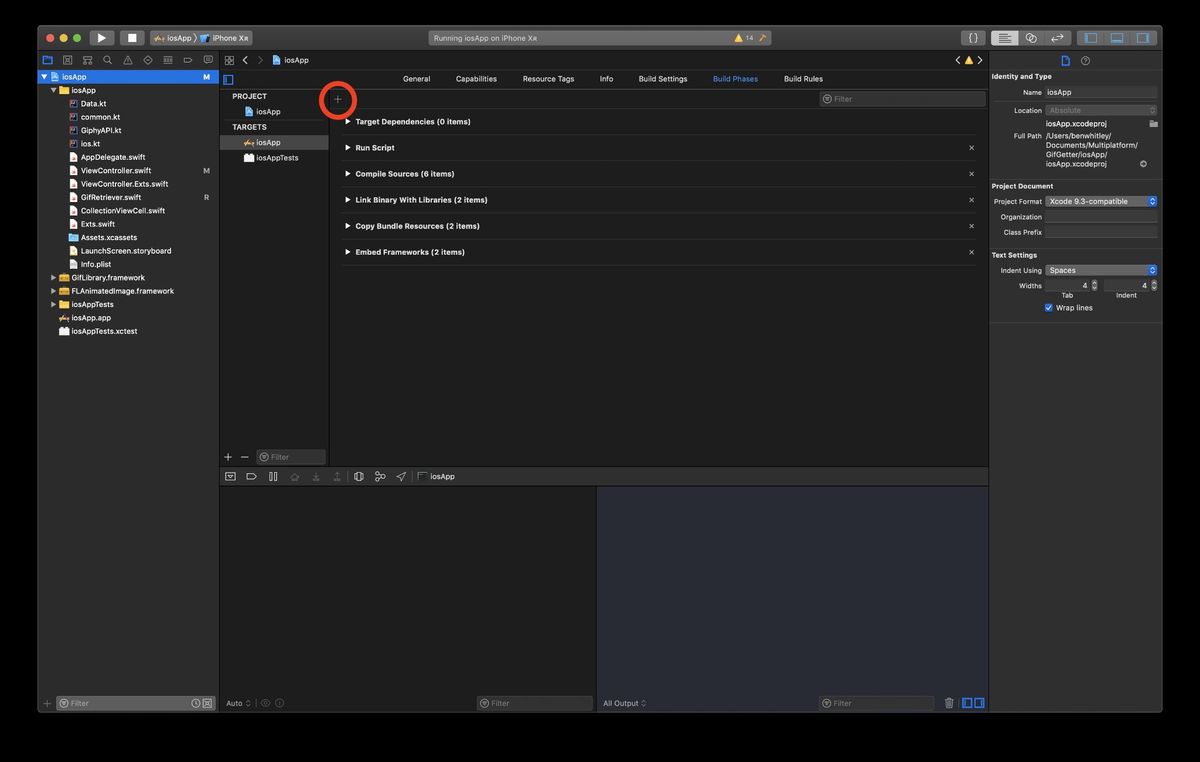Screen dimensions: 1200x762
Task: Simulate location from debug bar
Action: [x=401, y=477]
